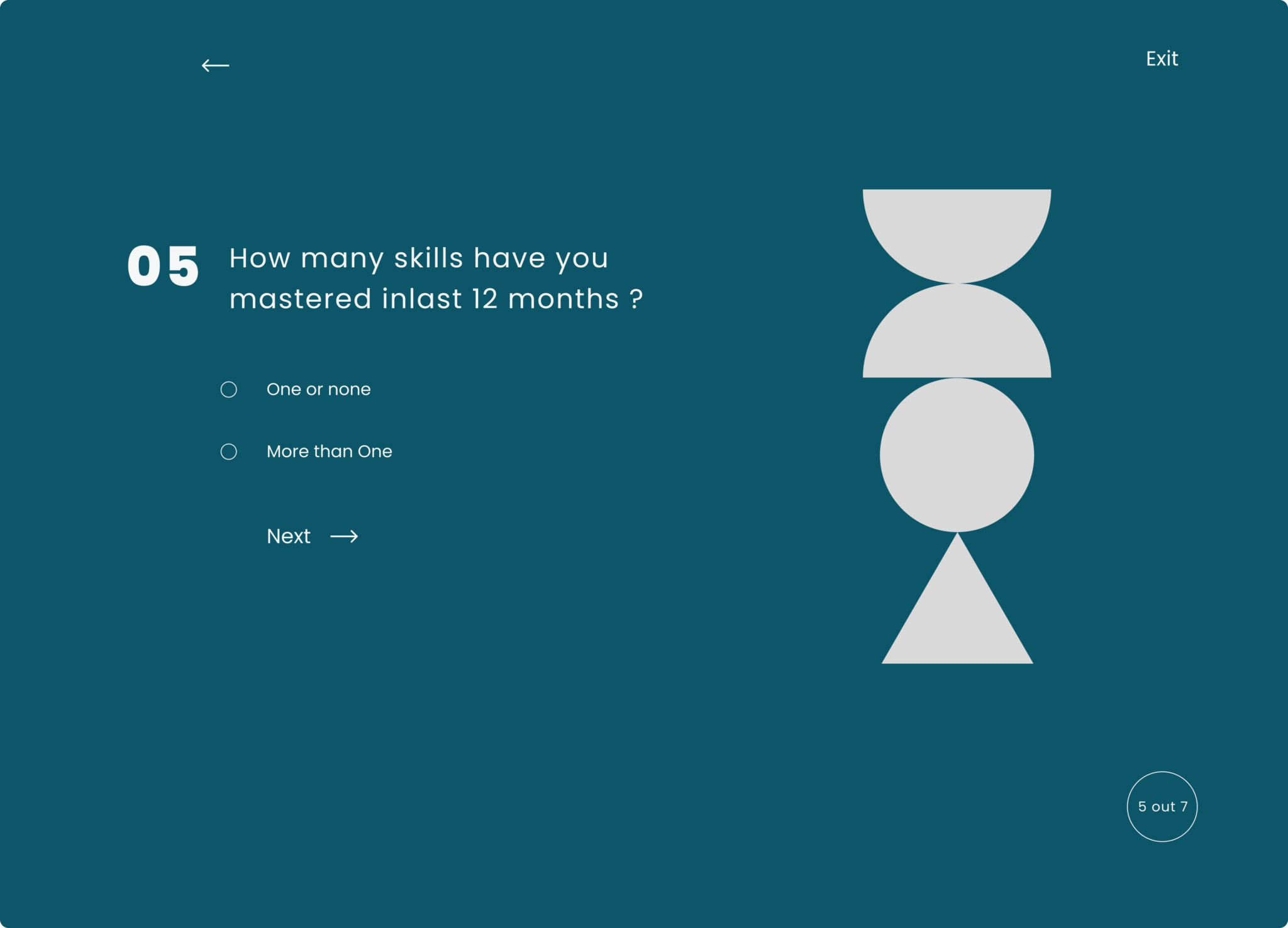Click the 'How many skills' heading line
Screen dimensions: 1288x928
pos(418,258)
